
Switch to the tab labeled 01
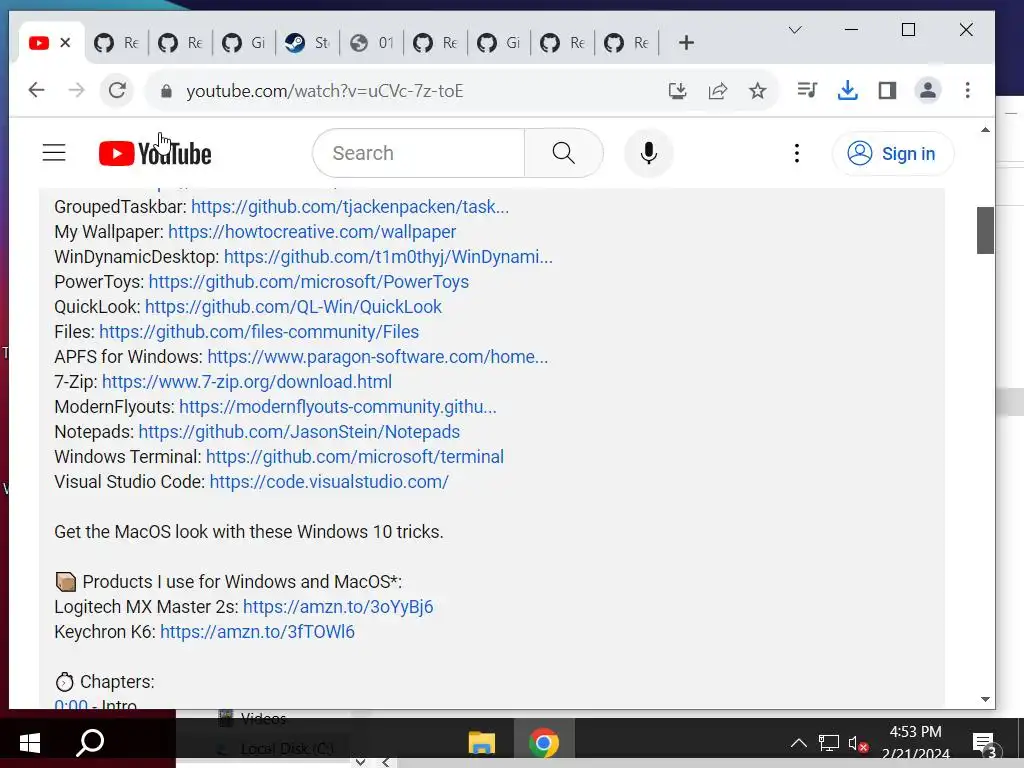point(372,43)
